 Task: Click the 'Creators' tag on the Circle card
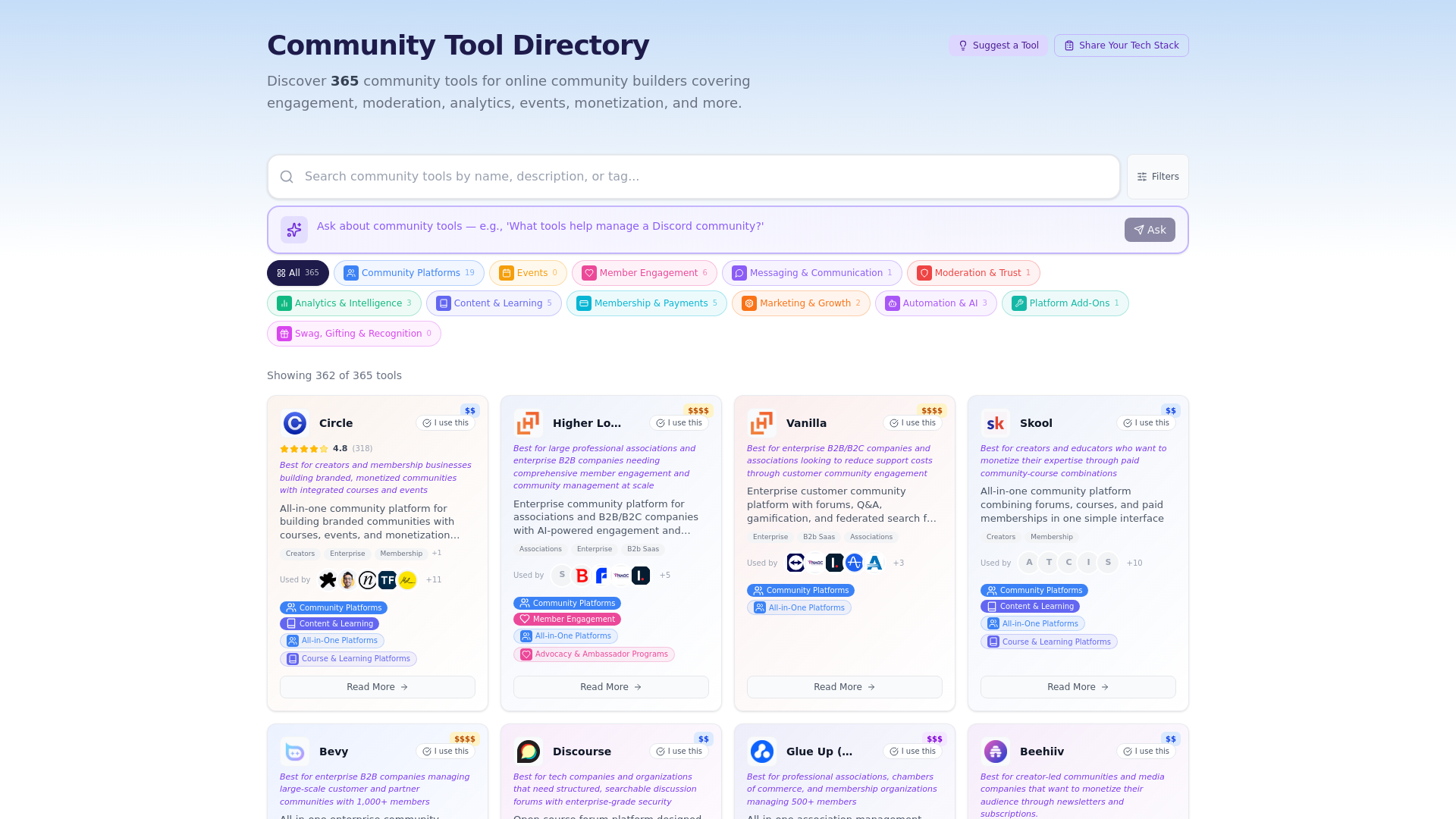coord(300,554)
